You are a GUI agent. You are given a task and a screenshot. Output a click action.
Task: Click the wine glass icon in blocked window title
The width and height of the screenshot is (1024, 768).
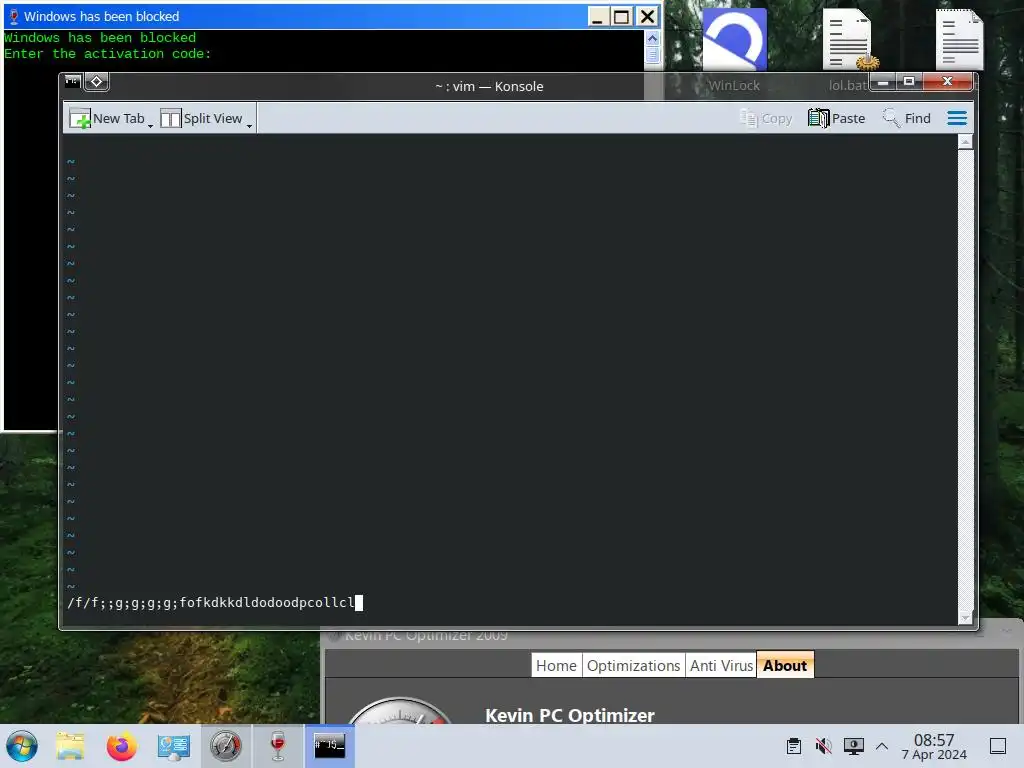(x=14, y=16)
